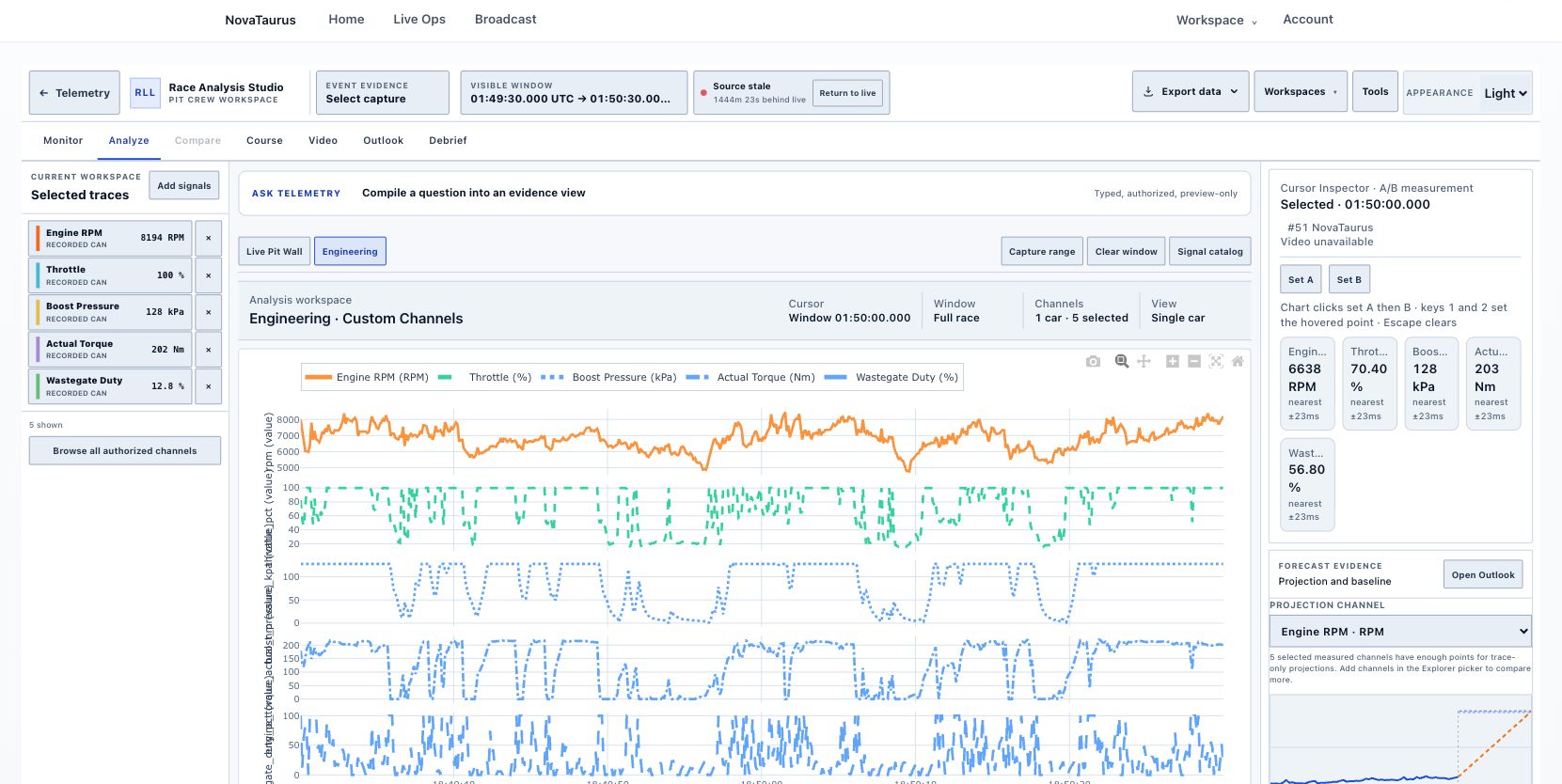
Task: Click the Ask Telemetry question field
Action: (x=745, y=193)
